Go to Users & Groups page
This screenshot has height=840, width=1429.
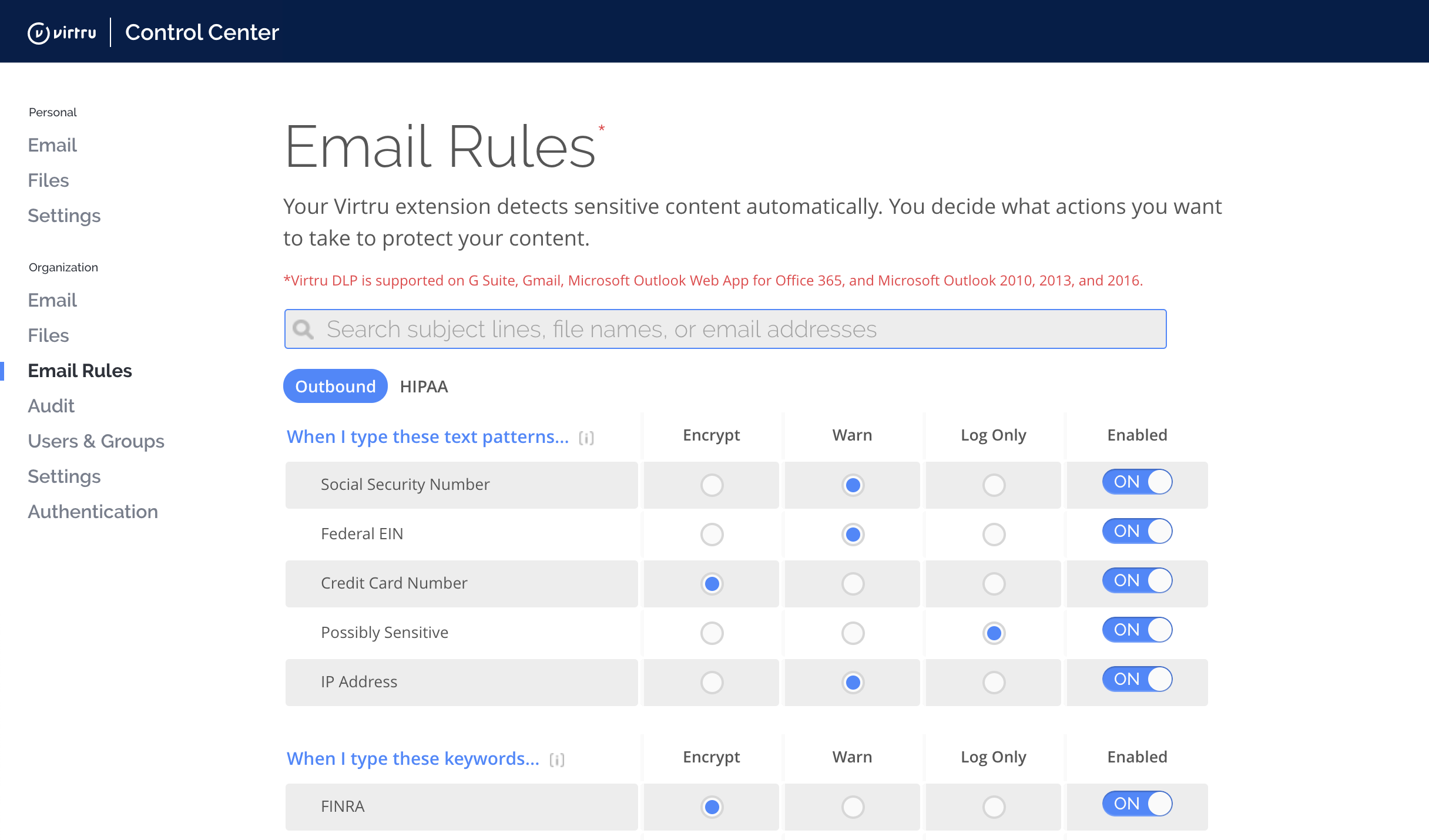coord(96,441)
